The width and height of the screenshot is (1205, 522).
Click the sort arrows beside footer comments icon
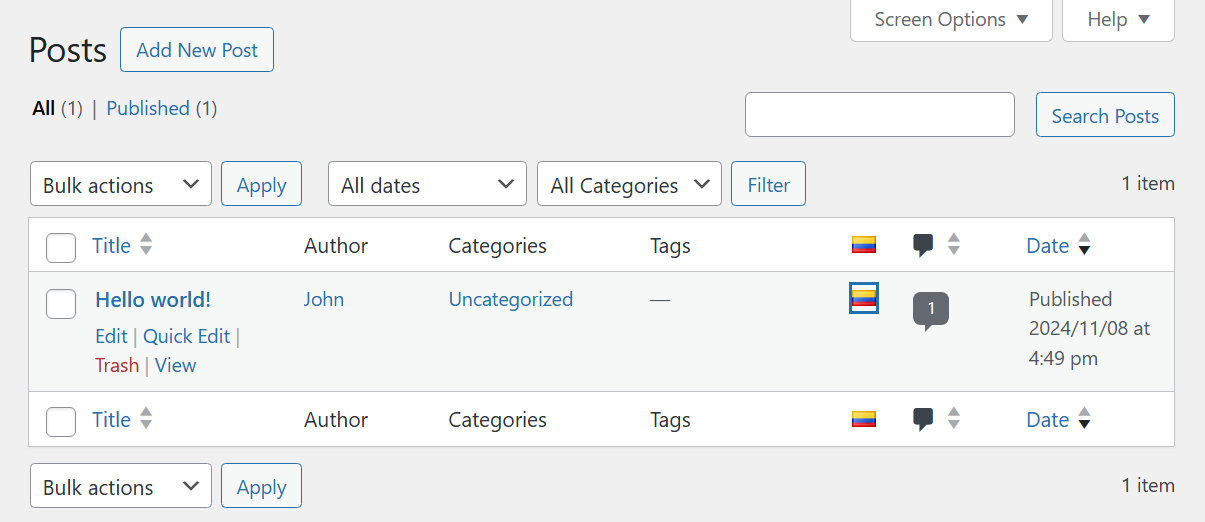[954, 419]
